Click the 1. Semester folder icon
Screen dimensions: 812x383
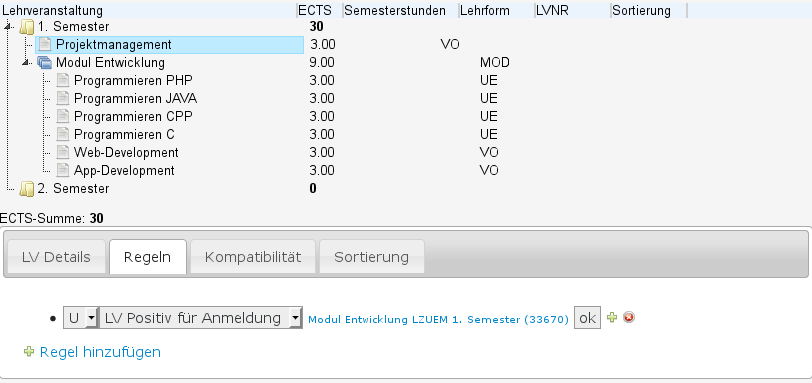coord(26,27)
